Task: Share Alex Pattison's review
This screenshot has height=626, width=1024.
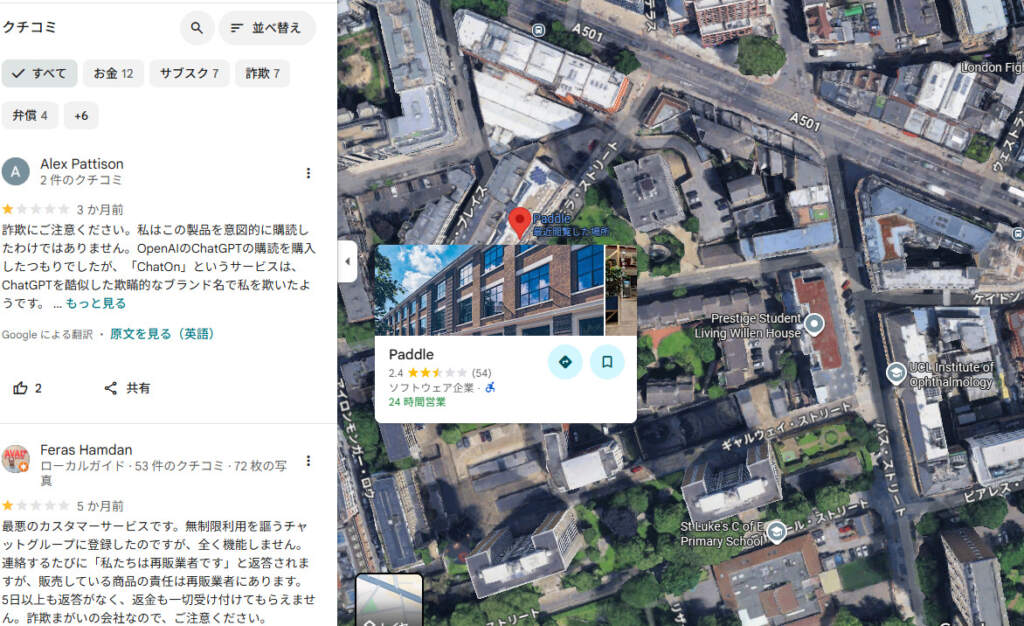Action: click(x=127, y=388)
